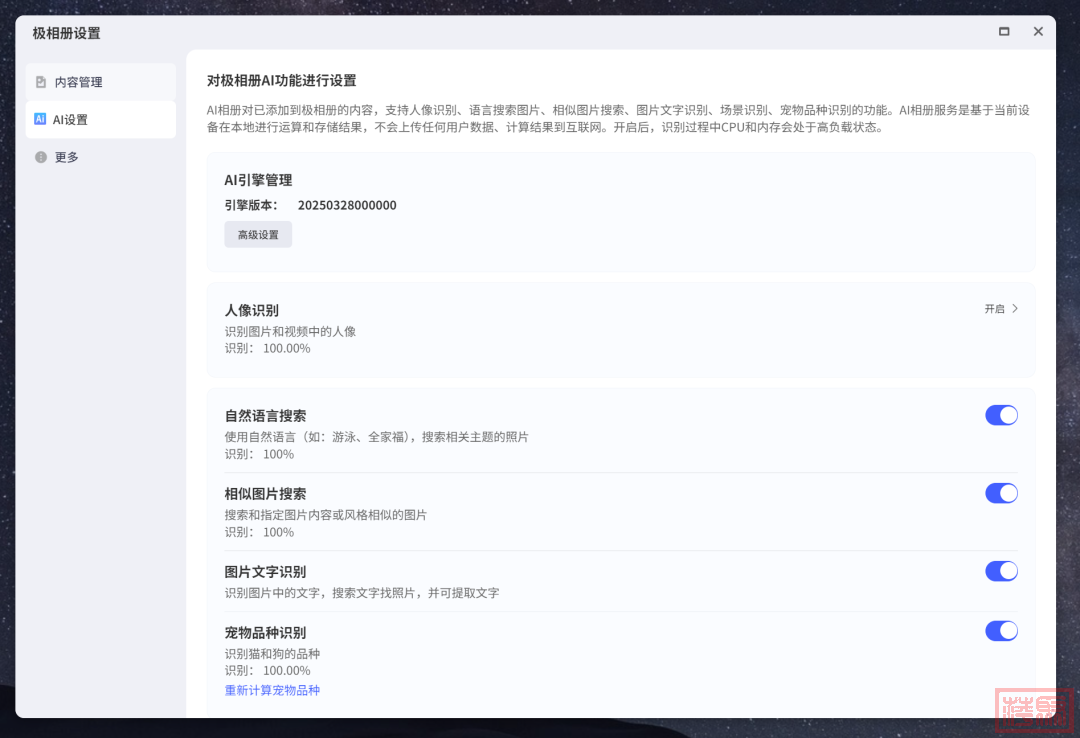Maximize the 极相册设置 window

pos(1004,32)
